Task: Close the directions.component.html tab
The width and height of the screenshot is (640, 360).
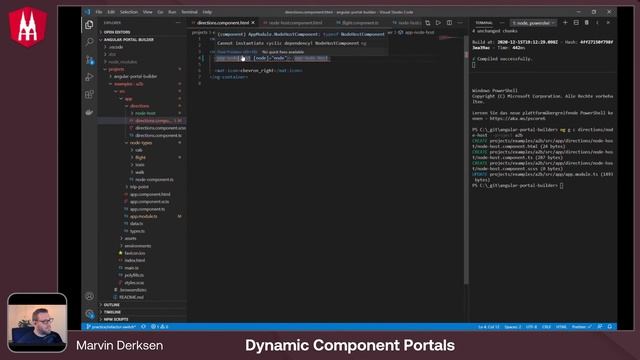Action: pyautogui.click(x=253, y=23)
